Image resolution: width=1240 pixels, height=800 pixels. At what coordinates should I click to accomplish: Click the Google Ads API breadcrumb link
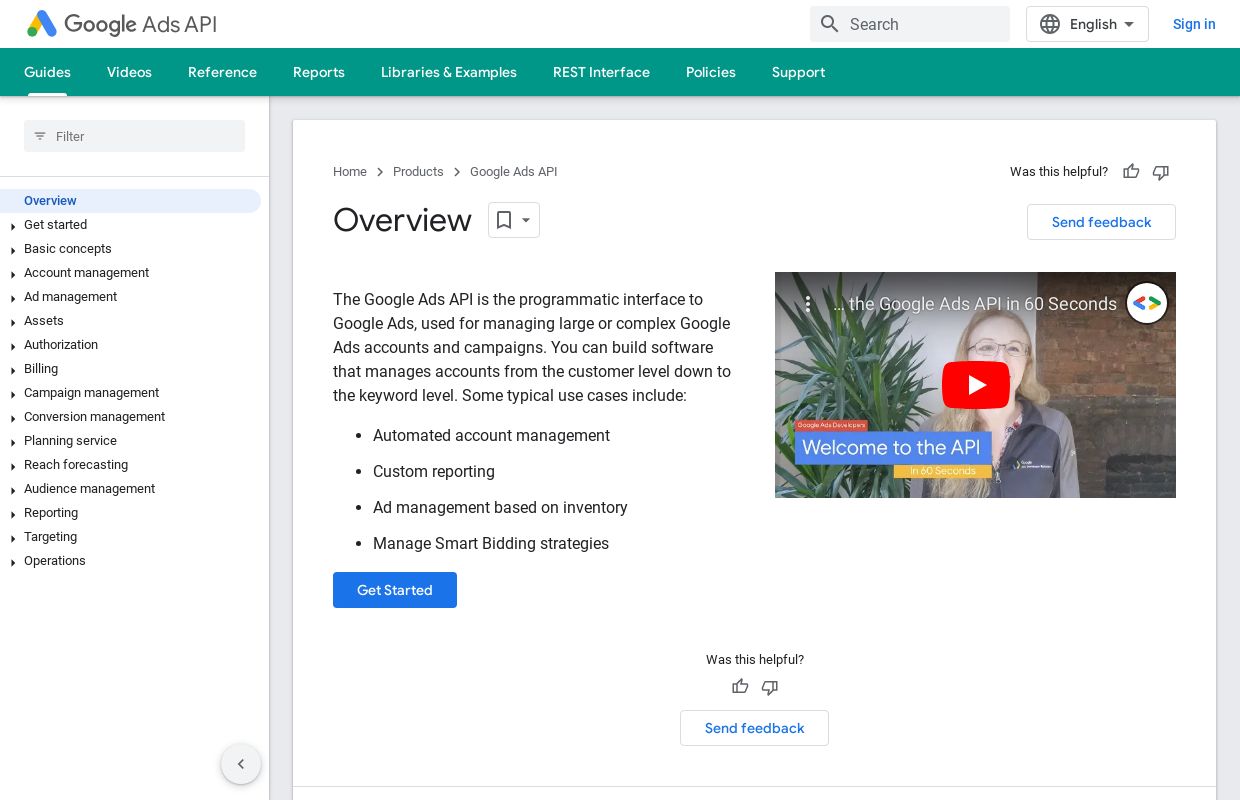tap(513, 172)
